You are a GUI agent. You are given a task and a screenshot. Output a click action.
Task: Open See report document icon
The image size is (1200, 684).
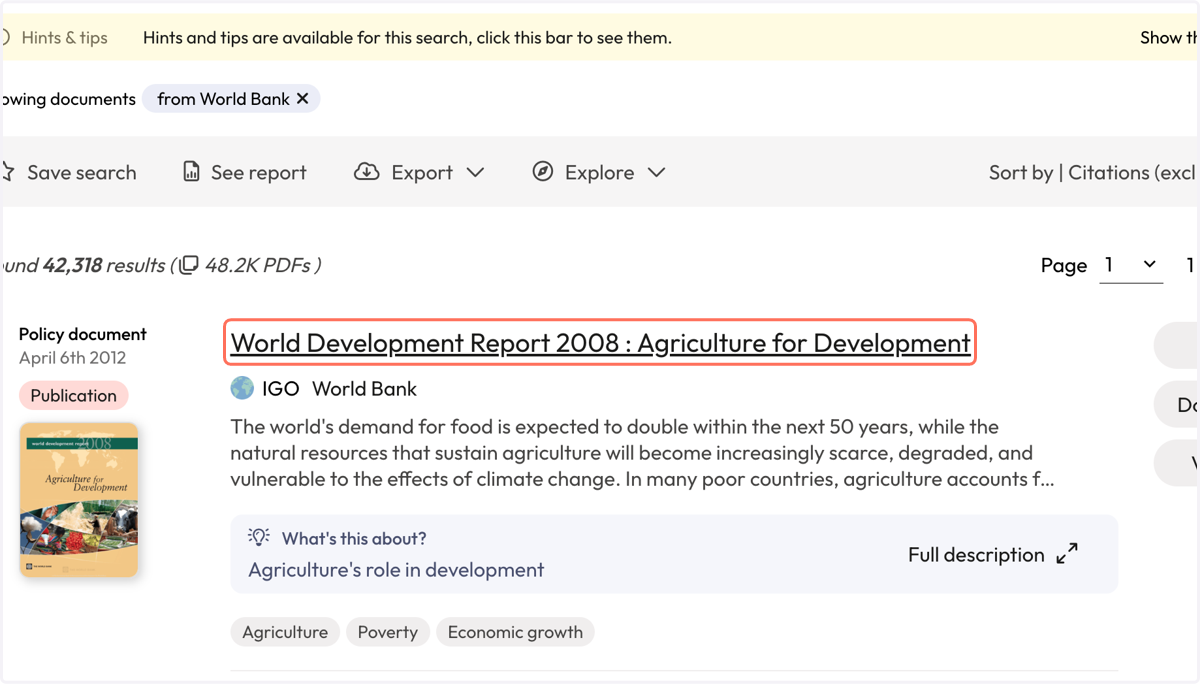pos(191,172)
